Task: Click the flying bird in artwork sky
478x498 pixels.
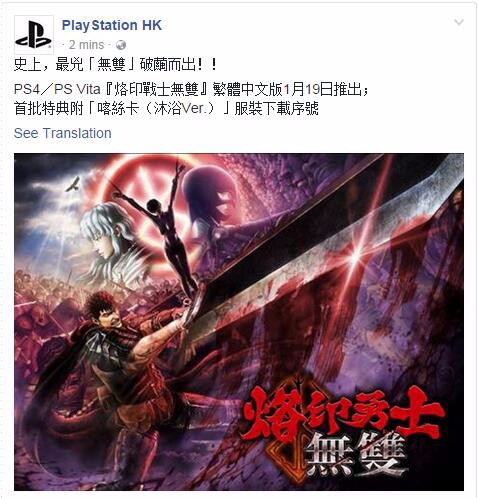Action: (73, 184)
